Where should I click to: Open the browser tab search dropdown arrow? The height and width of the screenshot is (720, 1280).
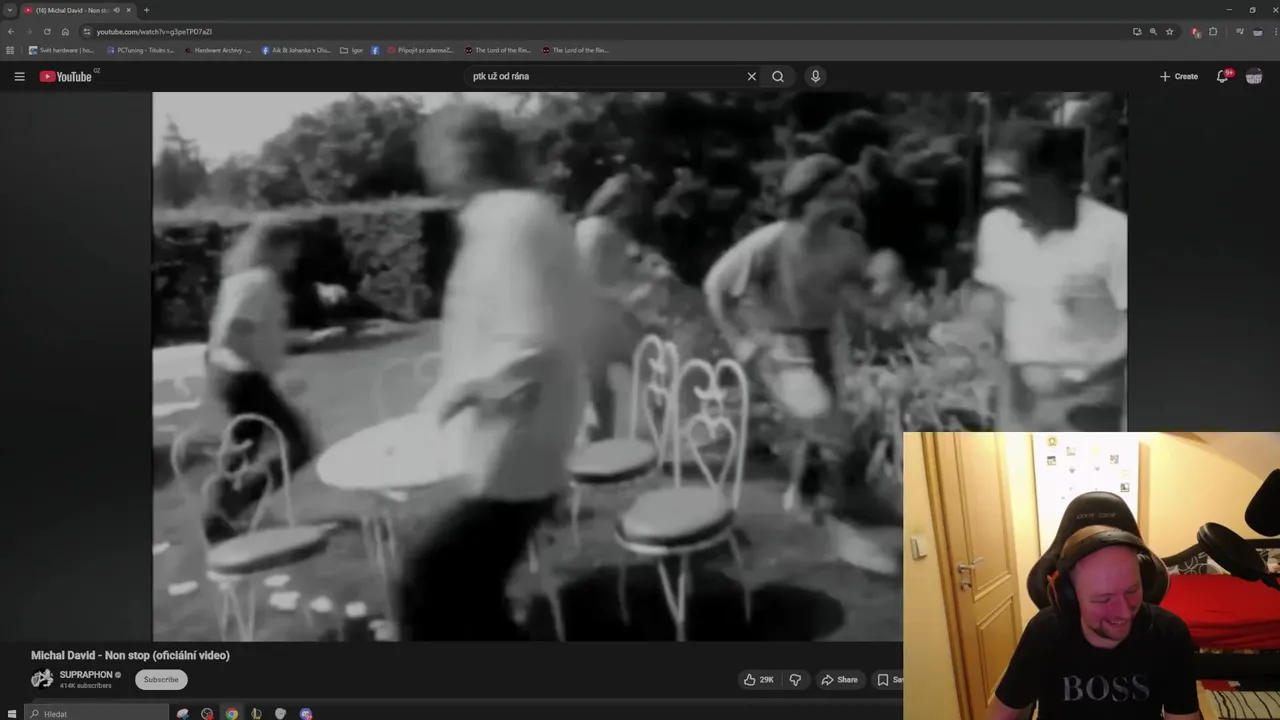coord(10,10)
